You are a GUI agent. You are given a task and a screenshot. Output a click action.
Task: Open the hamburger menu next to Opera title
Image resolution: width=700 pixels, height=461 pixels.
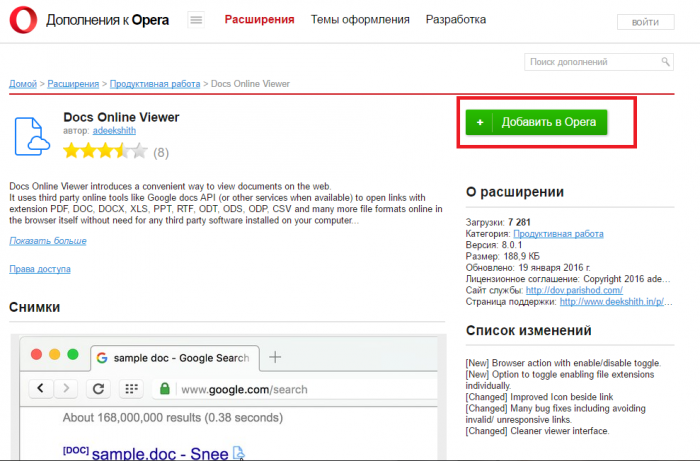[x=195, y=20]
